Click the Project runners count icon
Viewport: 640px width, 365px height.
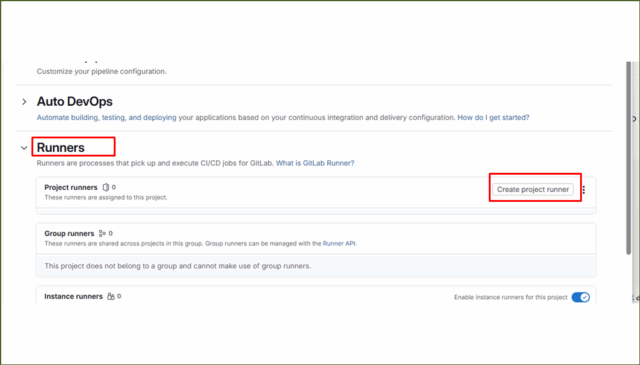click(106, 187)
